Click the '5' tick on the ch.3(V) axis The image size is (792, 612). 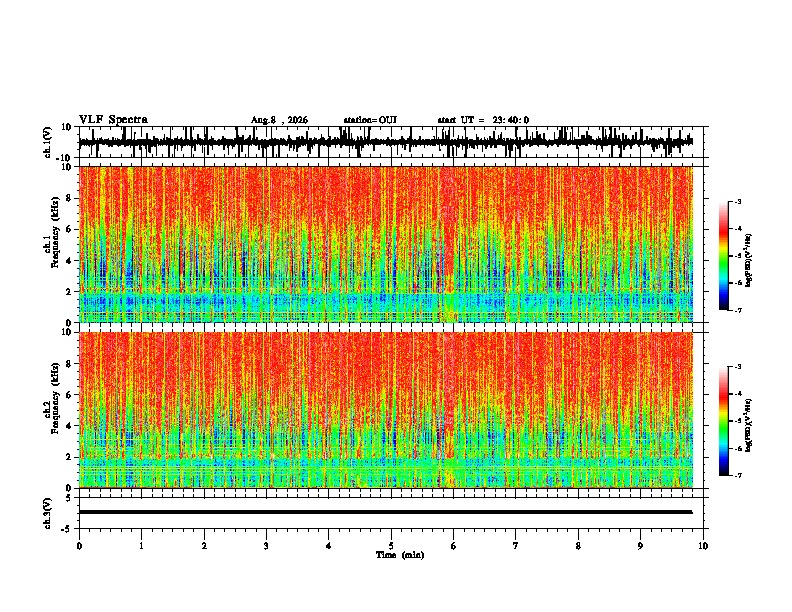coord(69,498)
